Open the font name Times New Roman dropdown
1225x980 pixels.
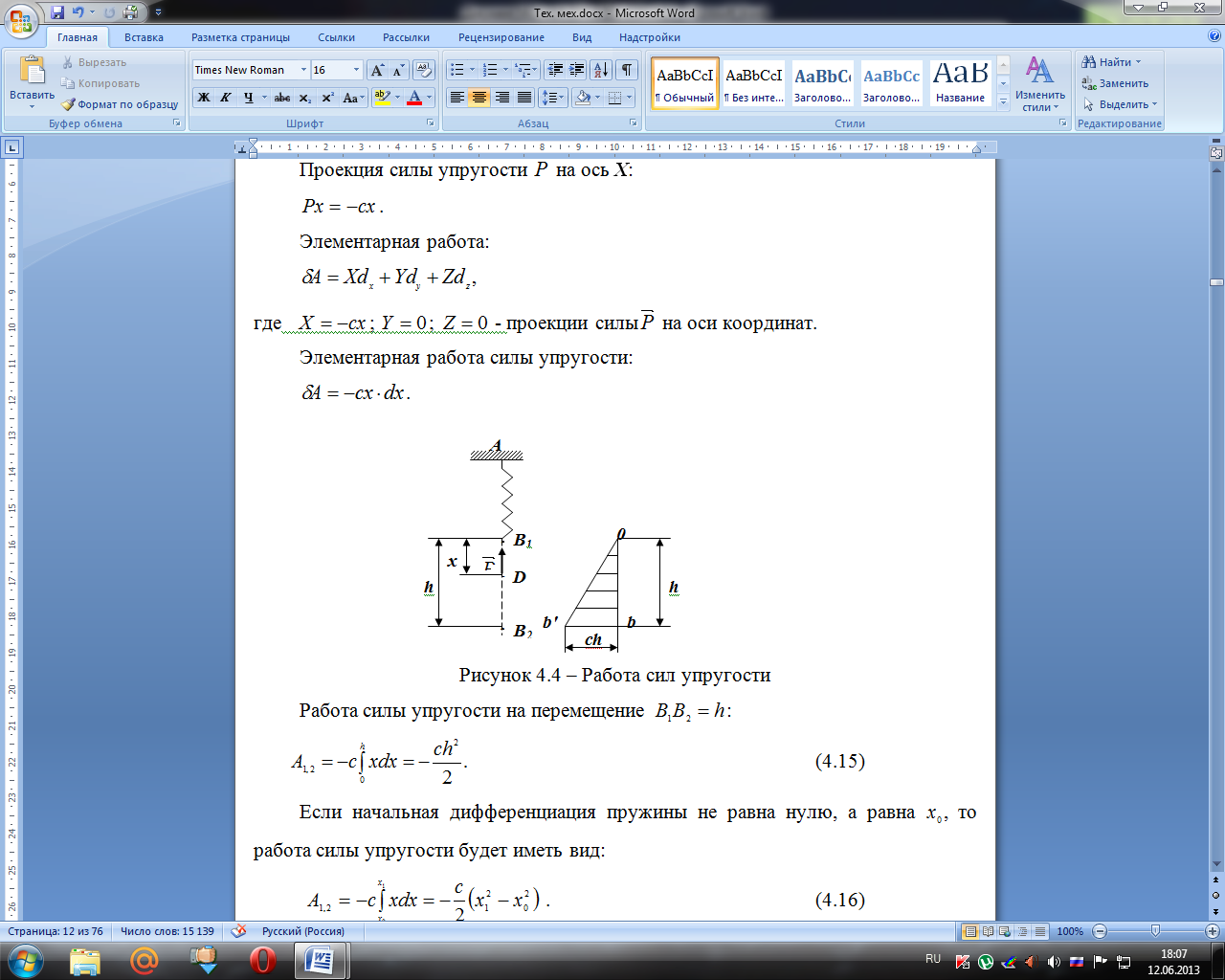pyautogui.click(x=303, y=70)
